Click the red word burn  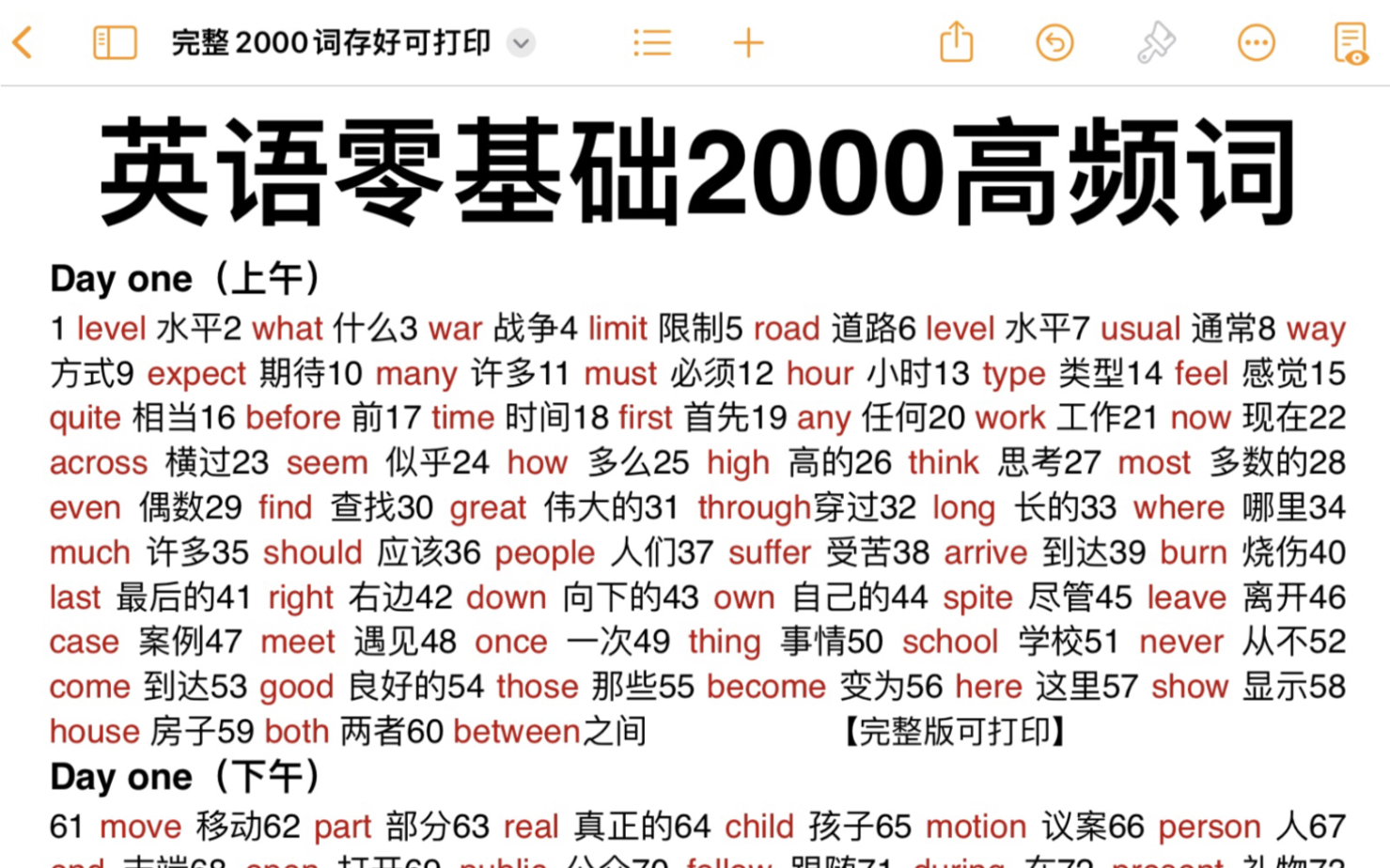point(1194,552)
